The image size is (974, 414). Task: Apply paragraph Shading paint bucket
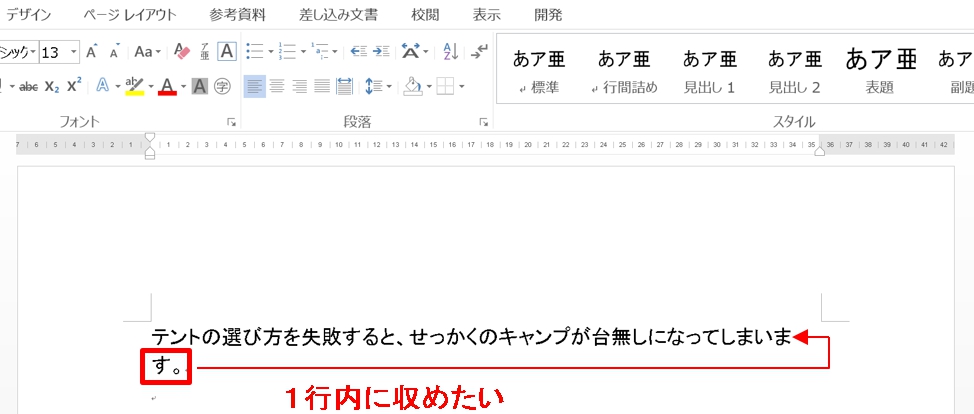412,86
